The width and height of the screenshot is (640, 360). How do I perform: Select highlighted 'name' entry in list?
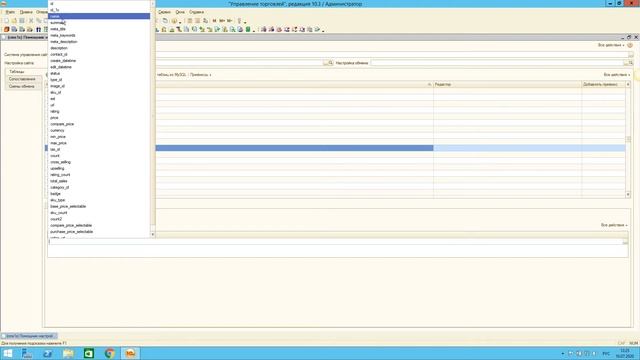99,16
